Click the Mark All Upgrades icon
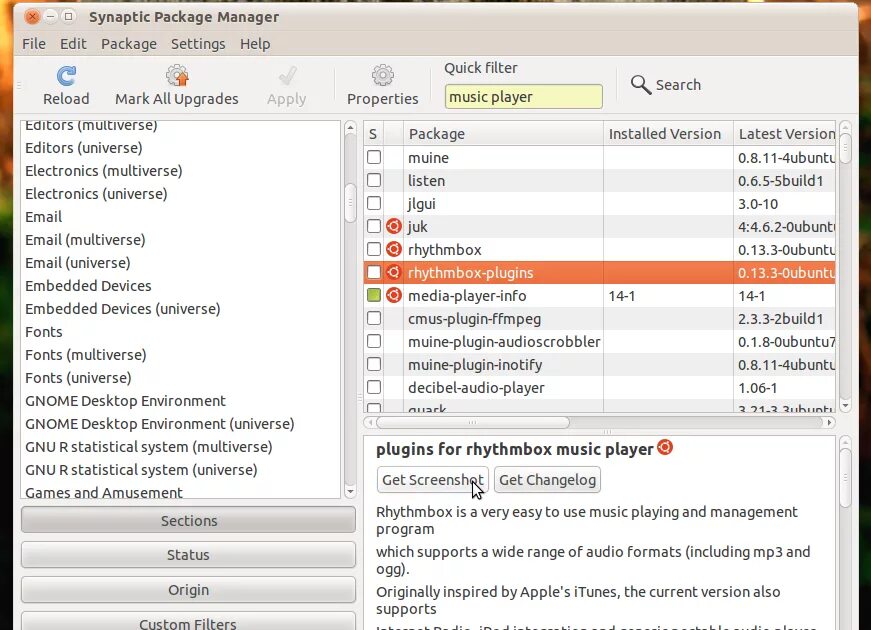The image size is (871, 630). click(x=176, y=78)
